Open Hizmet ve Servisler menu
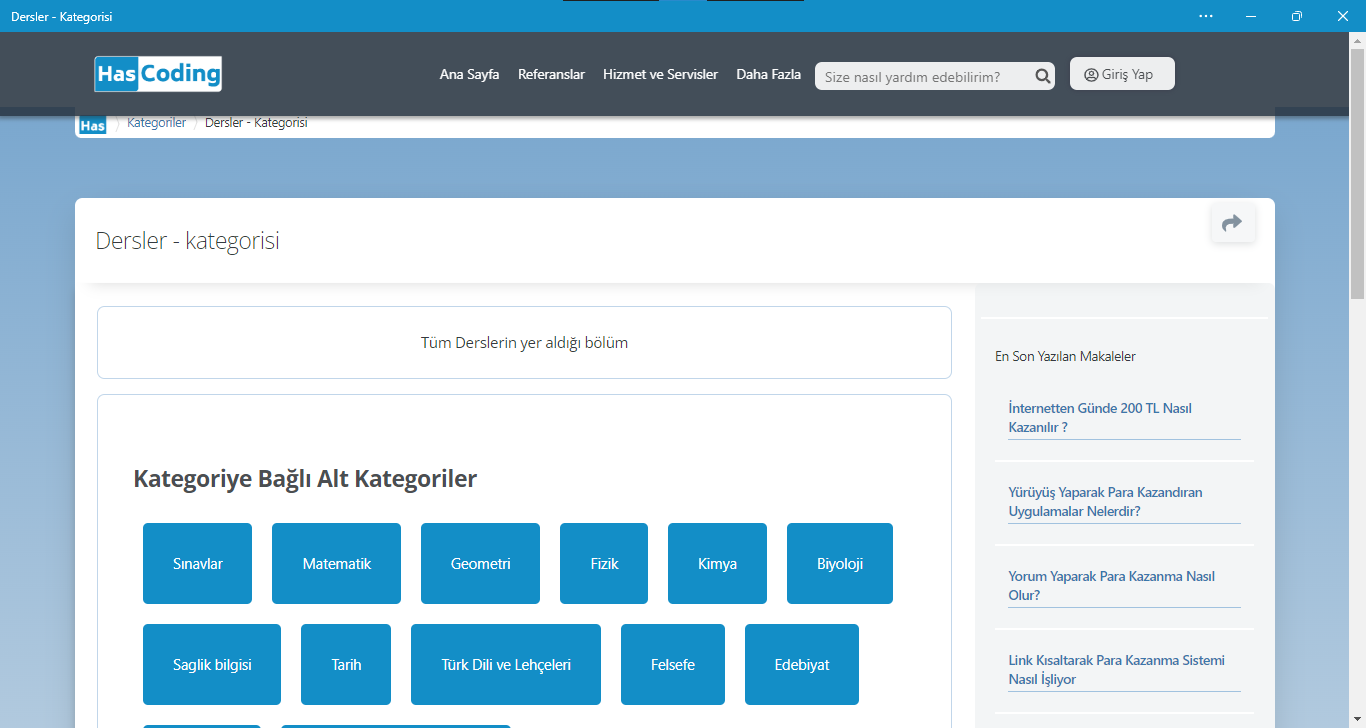This screenshot has height=728, width=1366. (660, 74)
